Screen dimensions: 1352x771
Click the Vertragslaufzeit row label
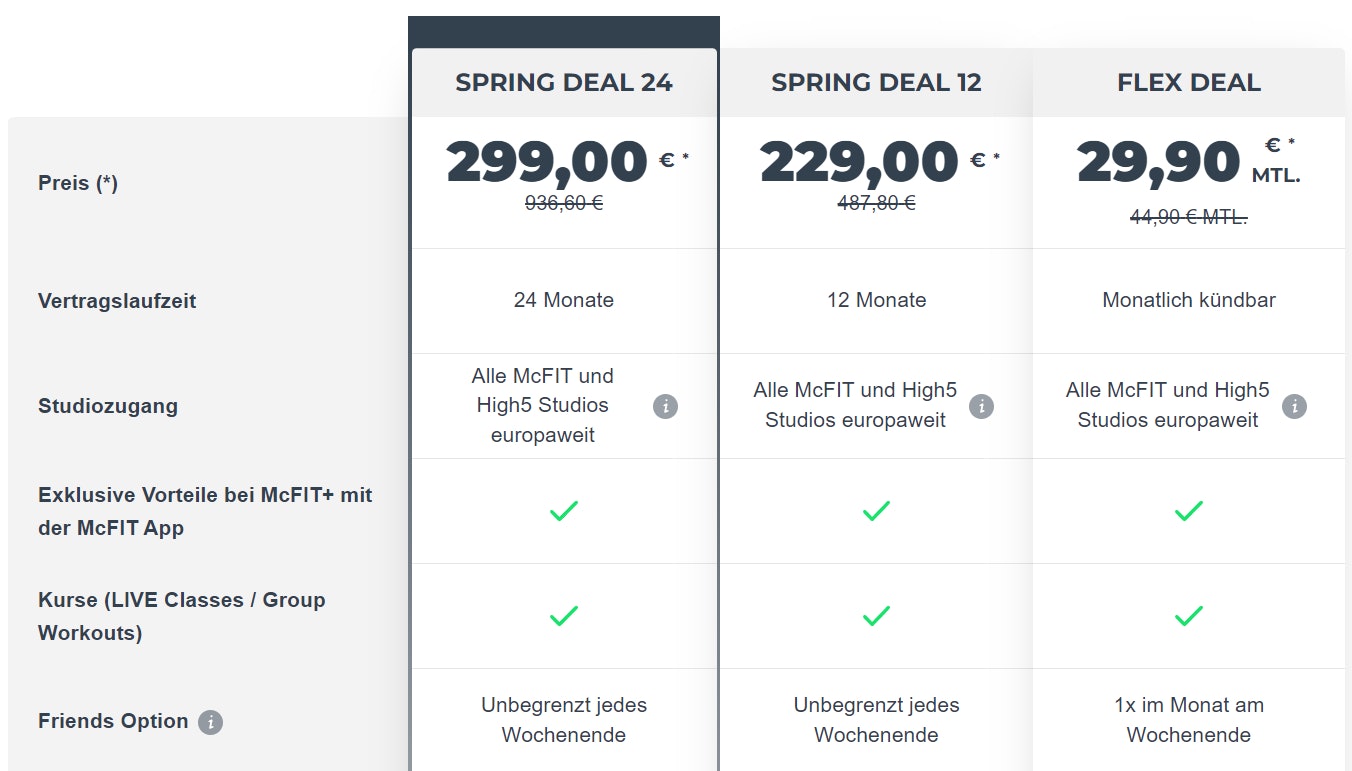coord(117,301)
